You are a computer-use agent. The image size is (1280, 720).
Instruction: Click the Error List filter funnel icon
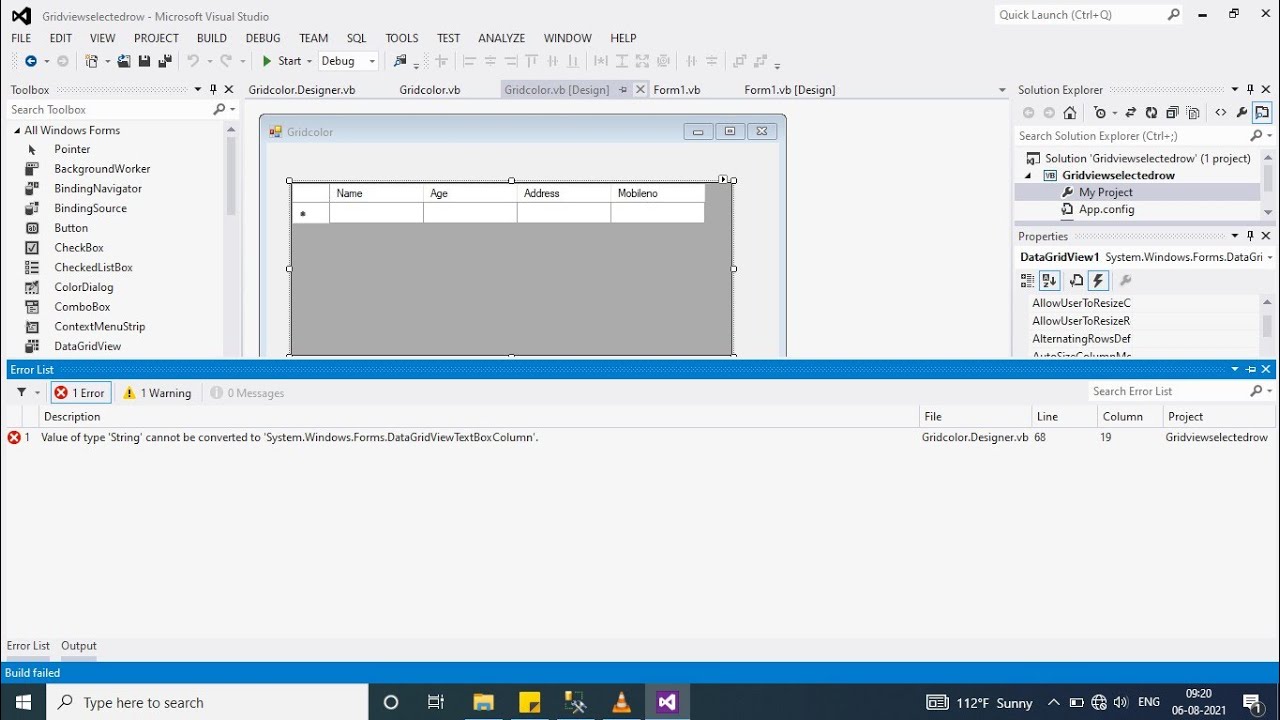21,393
